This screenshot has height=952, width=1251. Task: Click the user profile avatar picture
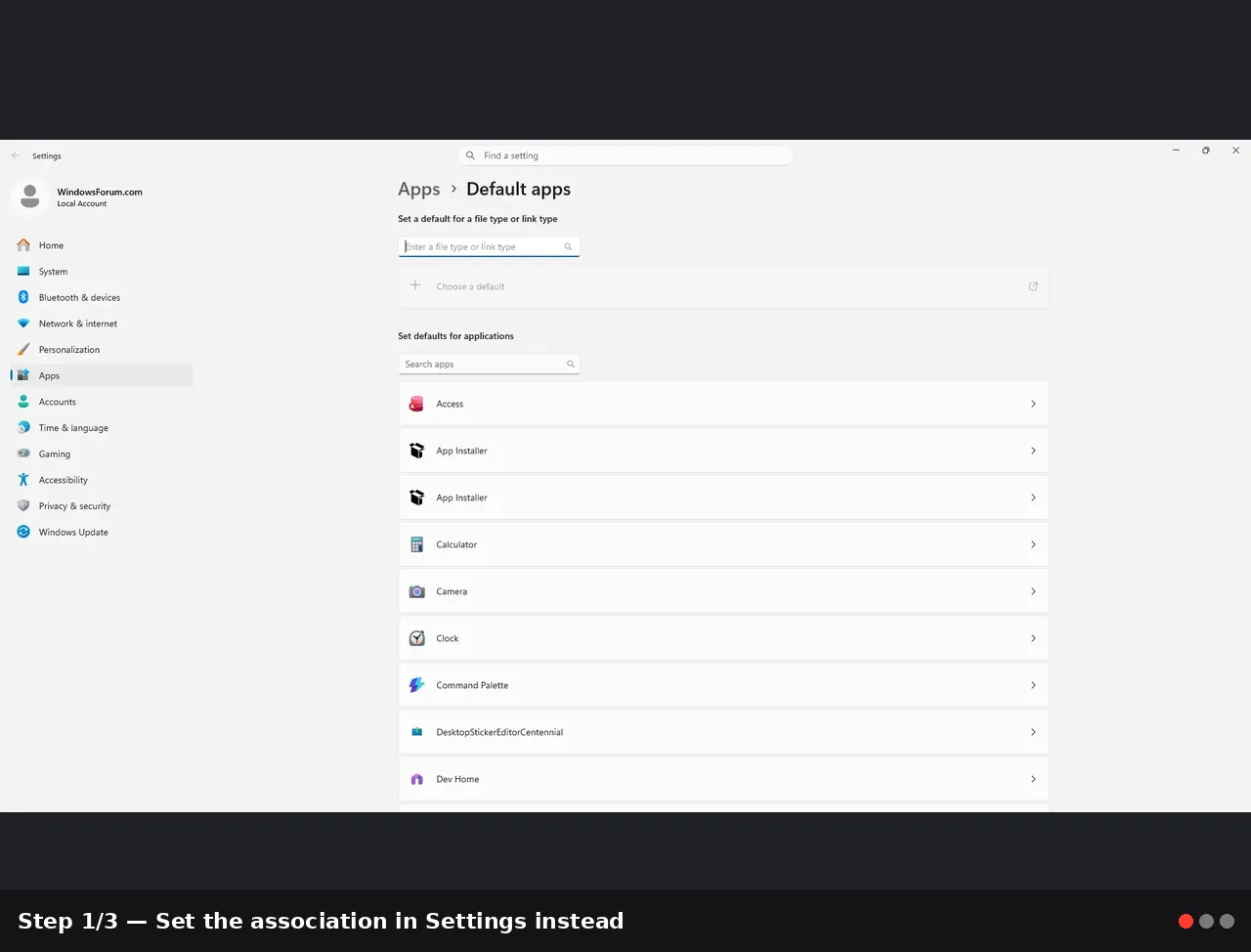30,196
